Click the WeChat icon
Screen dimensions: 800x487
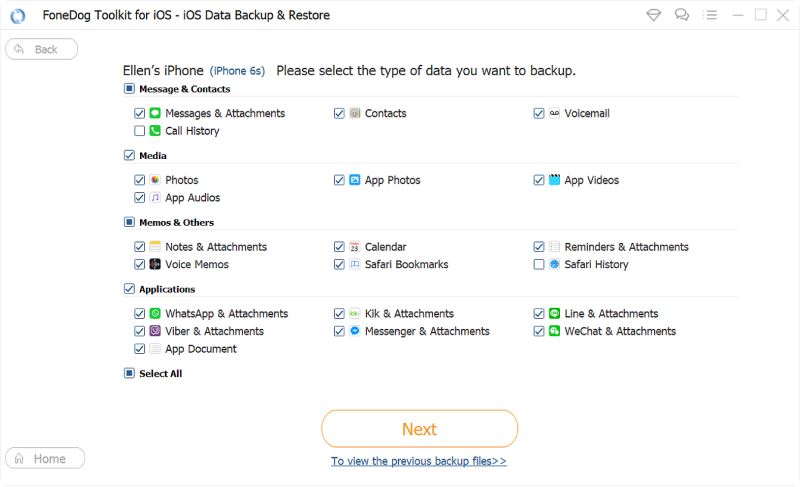pyautogui.click(x=554, y=331)
